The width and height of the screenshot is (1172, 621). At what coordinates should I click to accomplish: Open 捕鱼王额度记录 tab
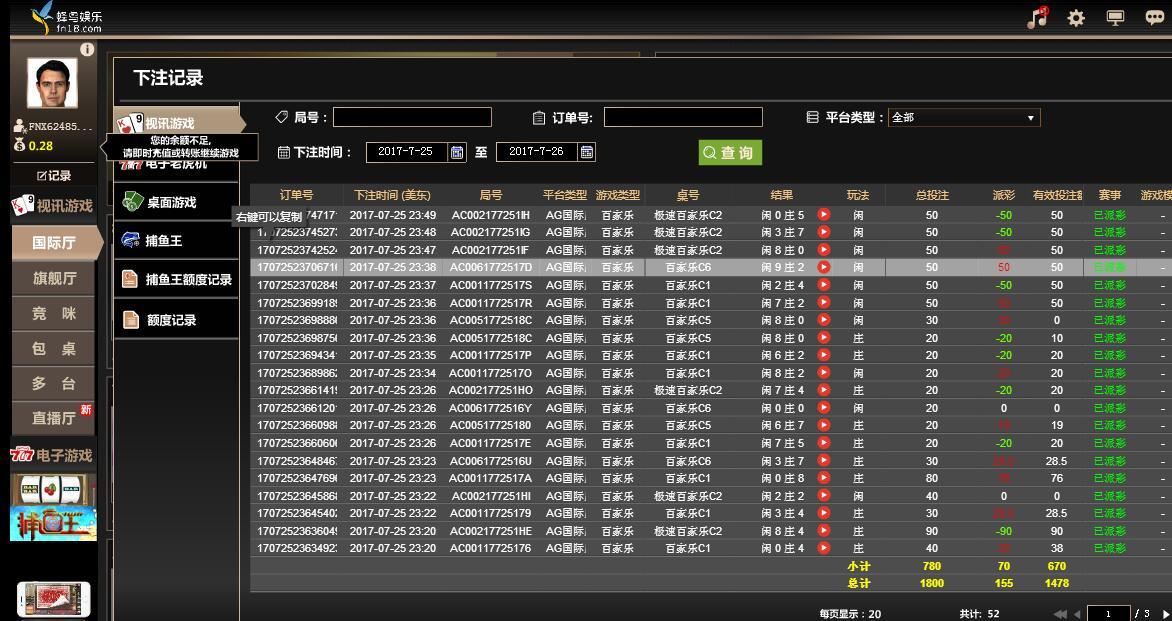pyautogui.click(x=176, y=279)
